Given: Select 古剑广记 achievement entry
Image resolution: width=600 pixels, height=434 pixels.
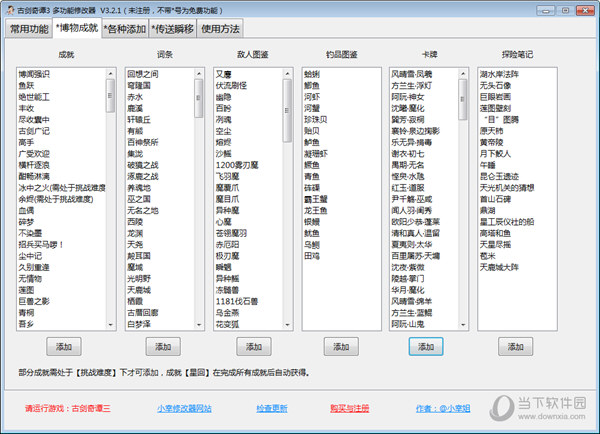Looking at the screenshot, I should pos(34,131).
